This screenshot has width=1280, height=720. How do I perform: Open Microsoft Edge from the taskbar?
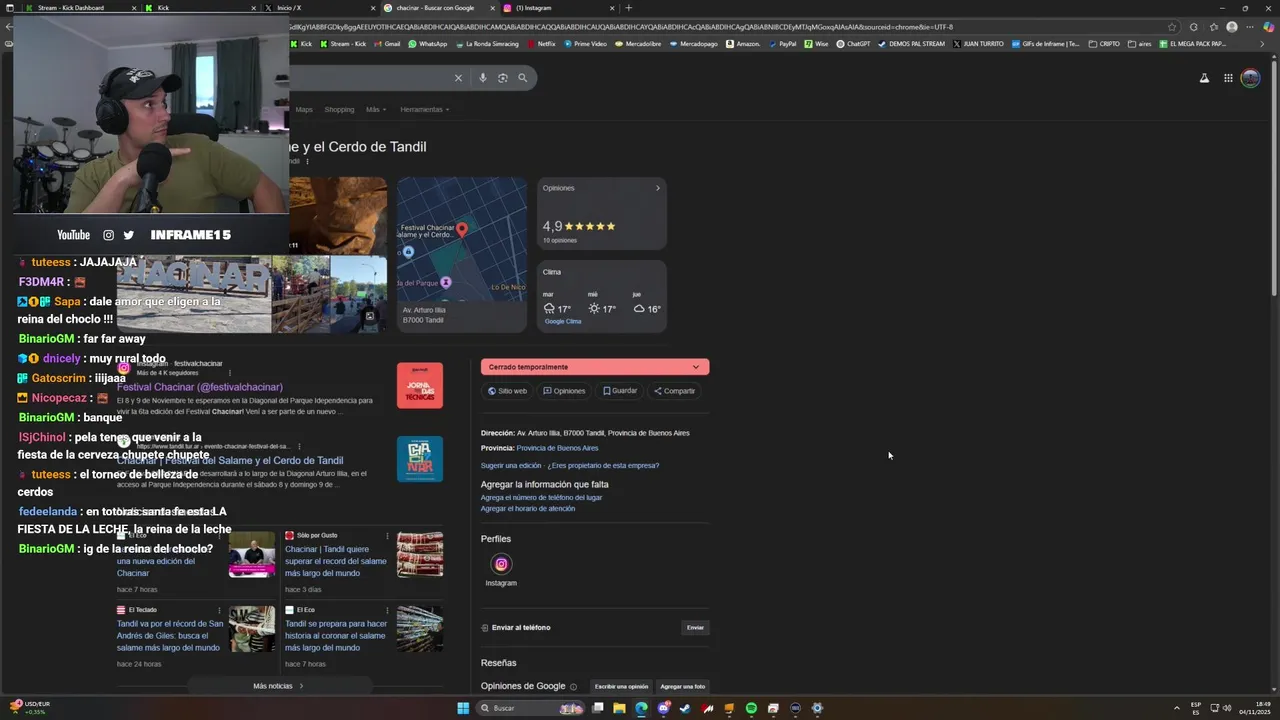[x=641, y=708]
